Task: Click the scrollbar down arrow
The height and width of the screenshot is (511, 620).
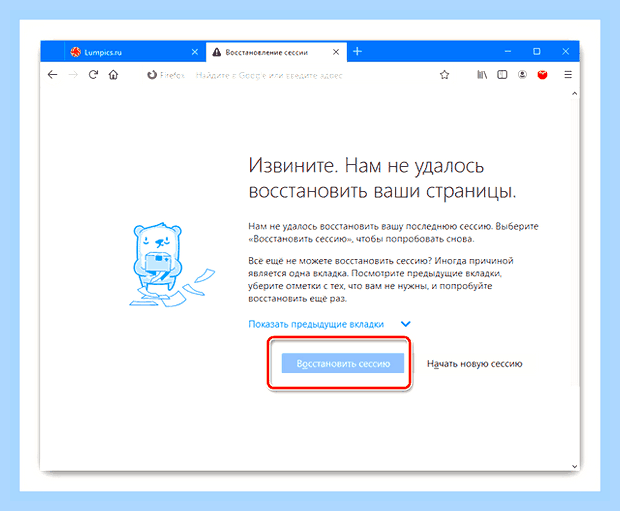Action: pyautogui.click(x=575, y=466)
